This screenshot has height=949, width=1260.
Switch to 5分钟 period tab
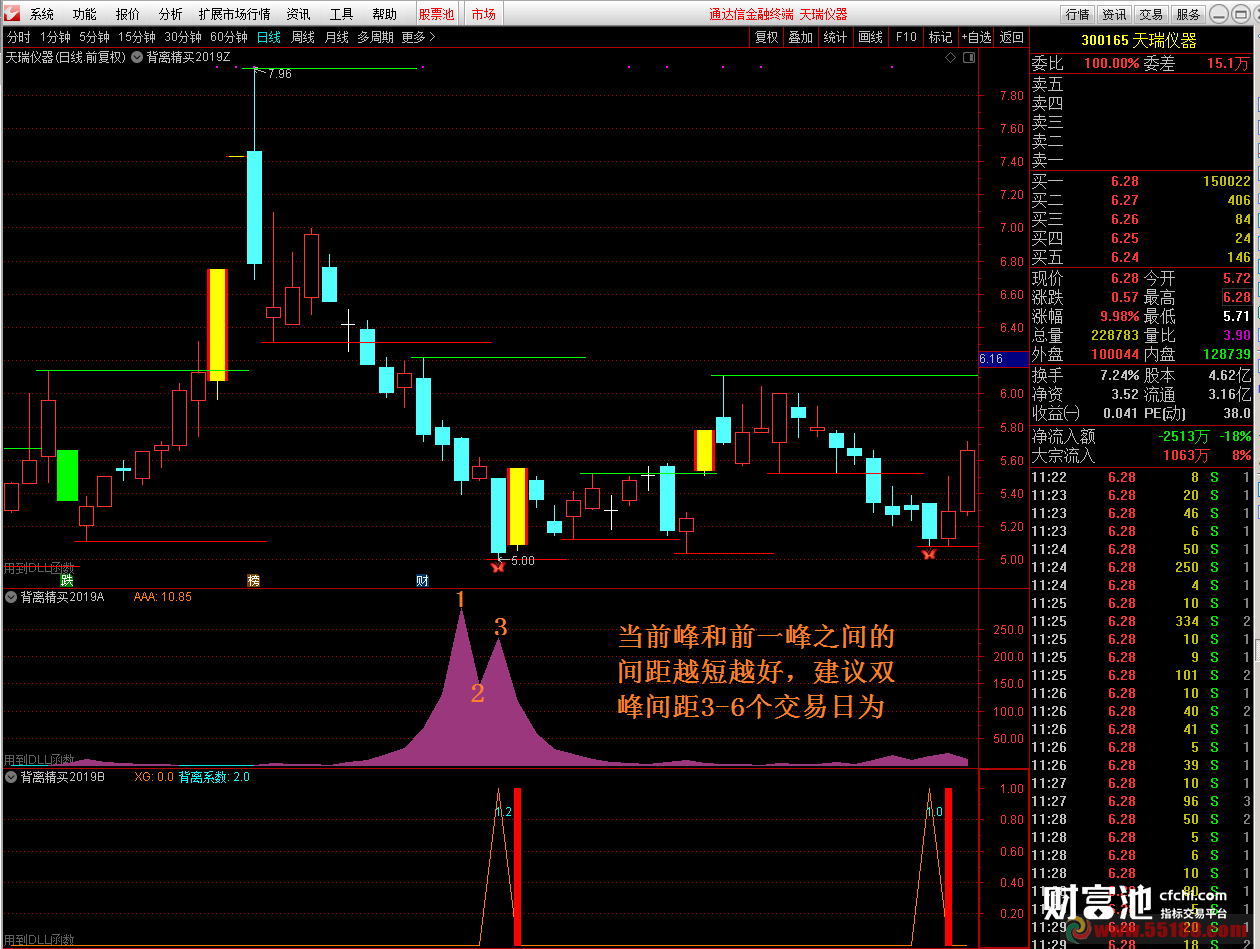(x=95, y=37)
